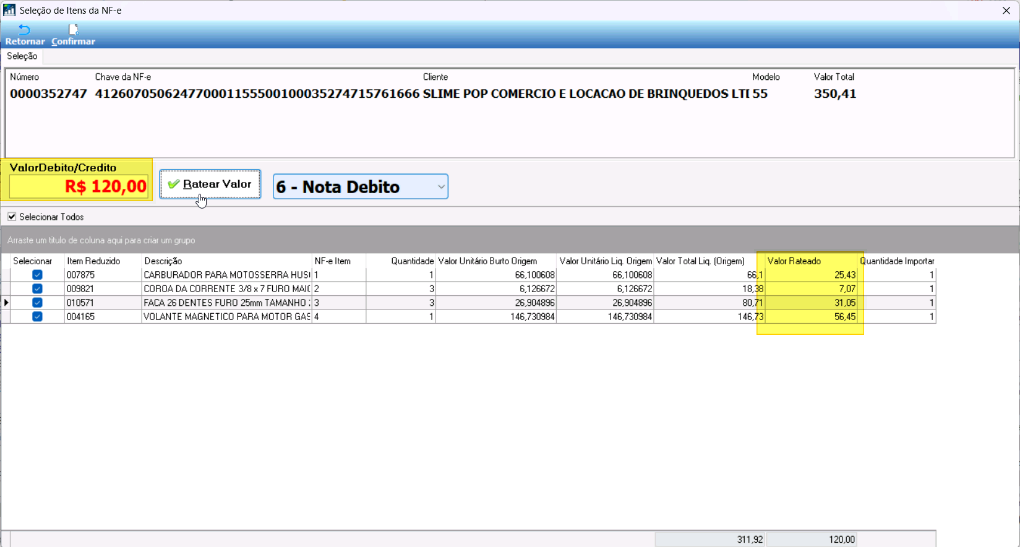The width and height of the screenshot is (1020, 547).
Task: Click total value 80,71 cell
Action: pos(709,302)
